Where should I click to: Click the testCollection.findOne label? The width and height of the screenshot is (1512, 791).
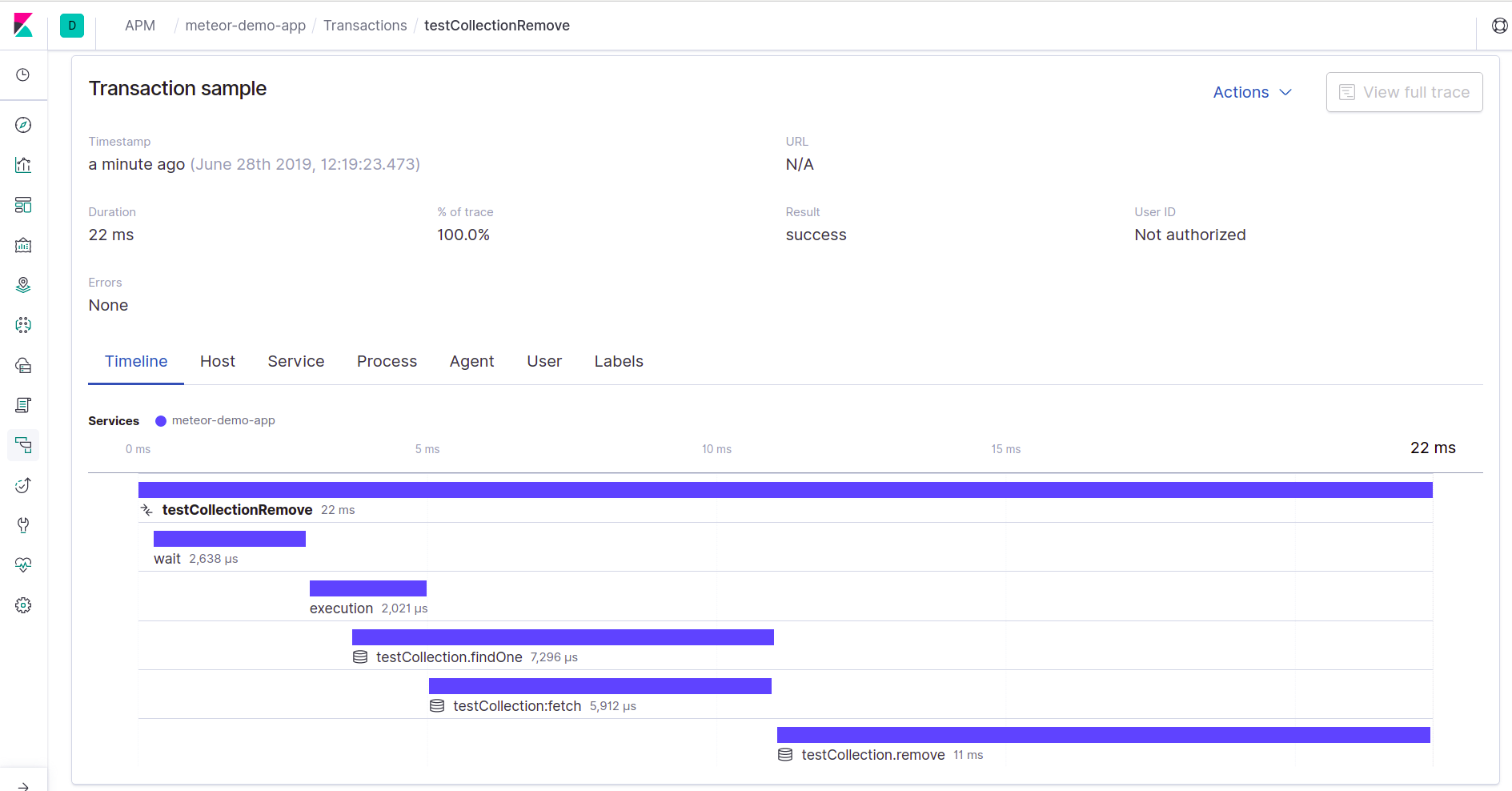[x=449, y=657]
